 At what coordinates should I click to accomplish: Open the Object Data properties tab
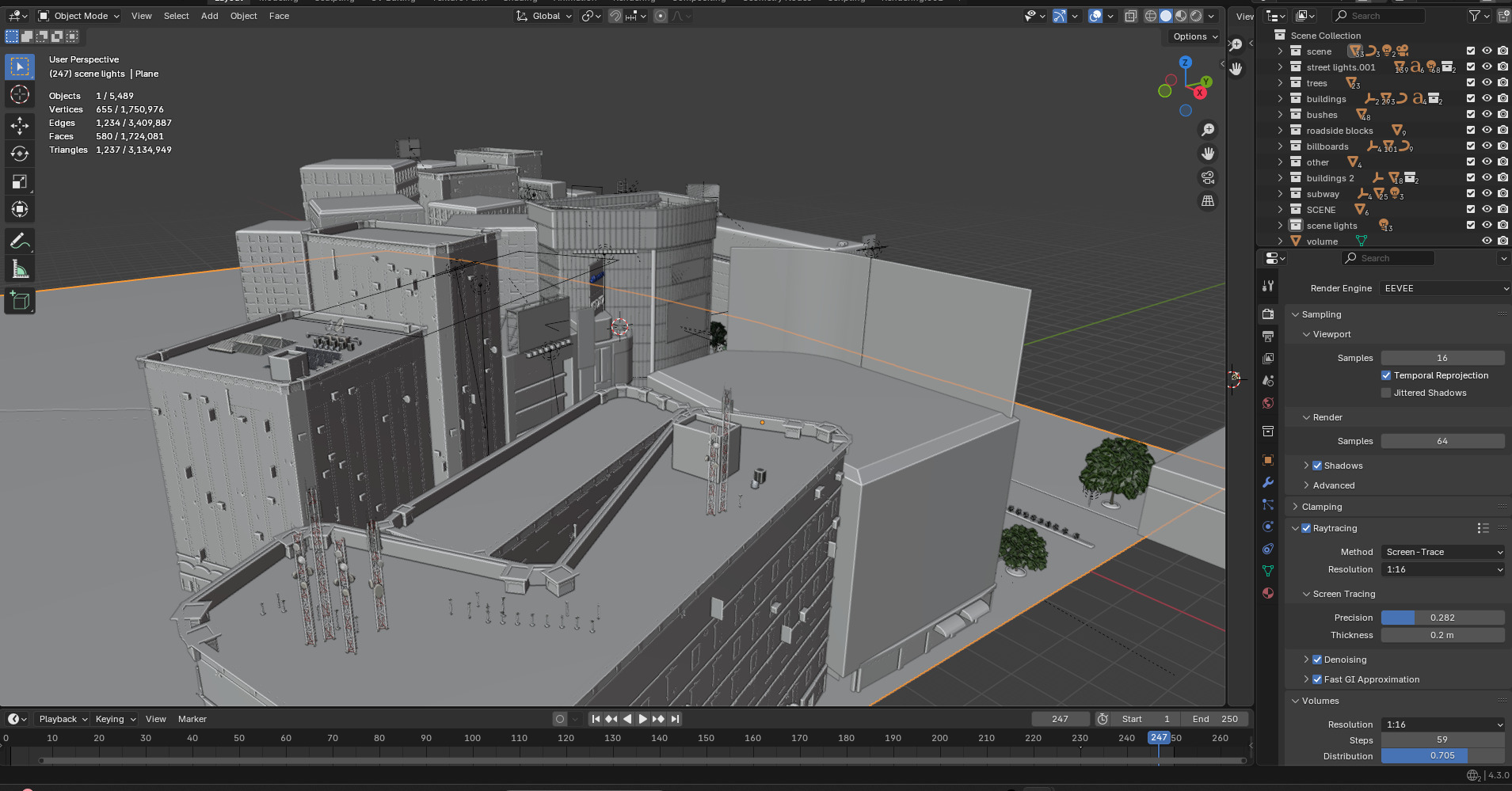click(1268, 571)
